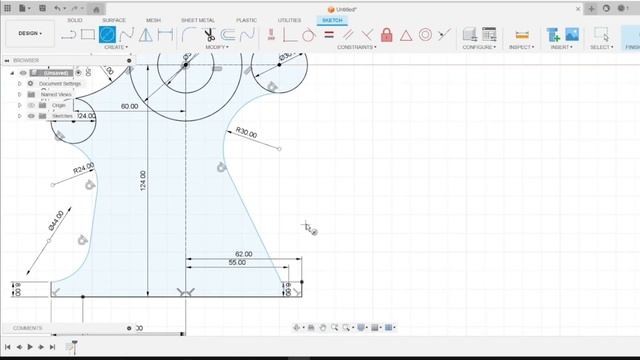Switch to the PLASTIC tab
The width and height of the screenshot is (640, 360).
247,20
